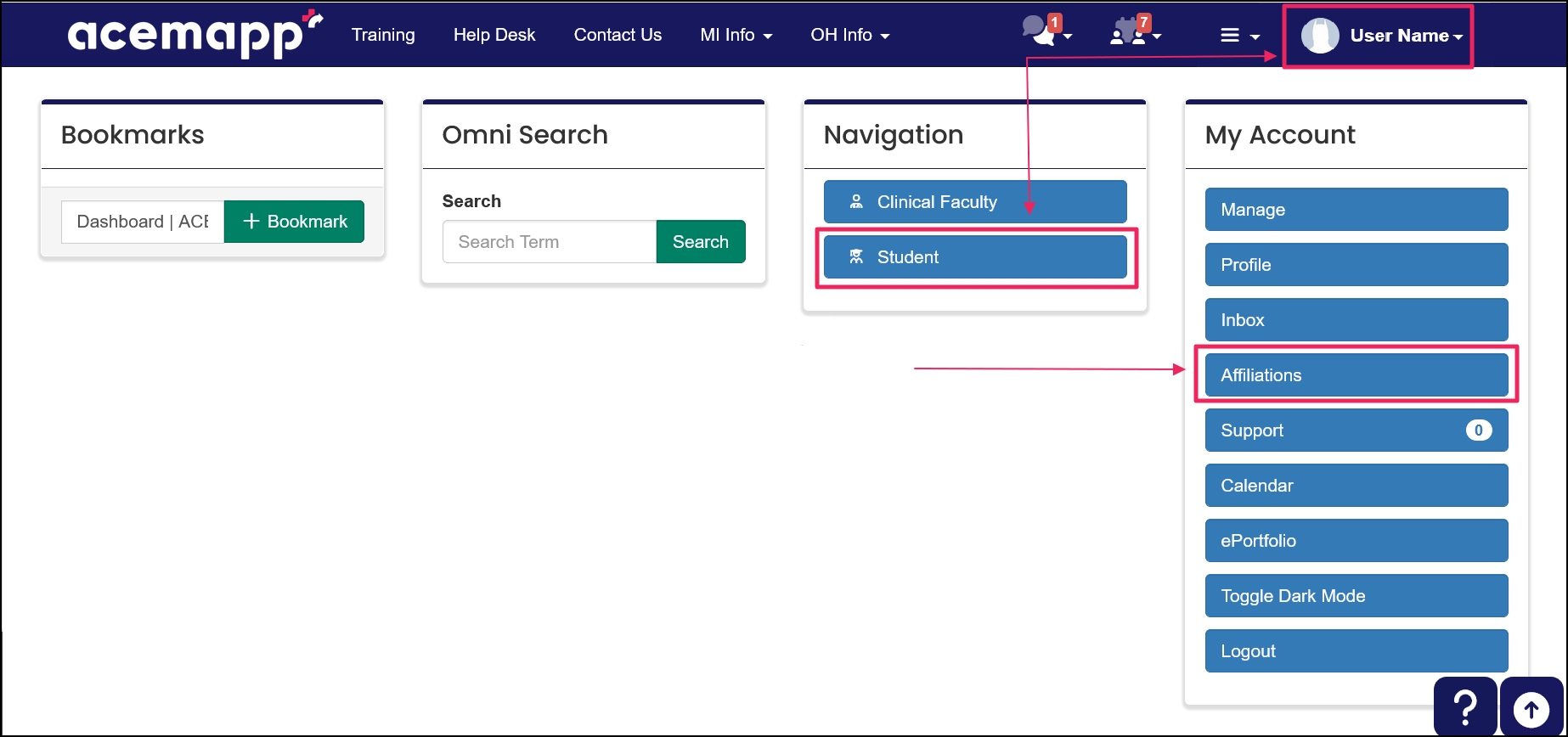
Task: Click the Omni Search heading
Action: [x=525, y=135]
